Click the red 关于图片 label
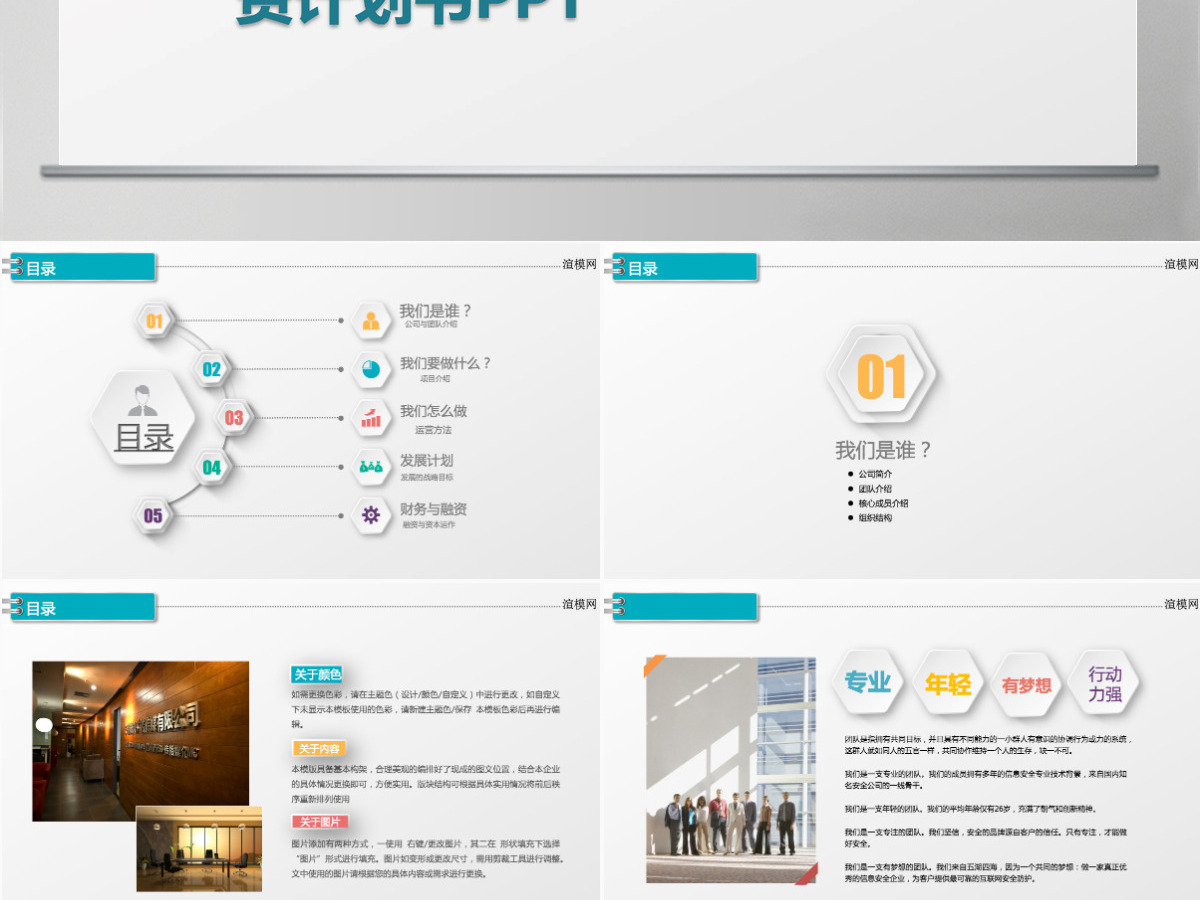Viewport: 1200px width, 900px height. (319, 822)
